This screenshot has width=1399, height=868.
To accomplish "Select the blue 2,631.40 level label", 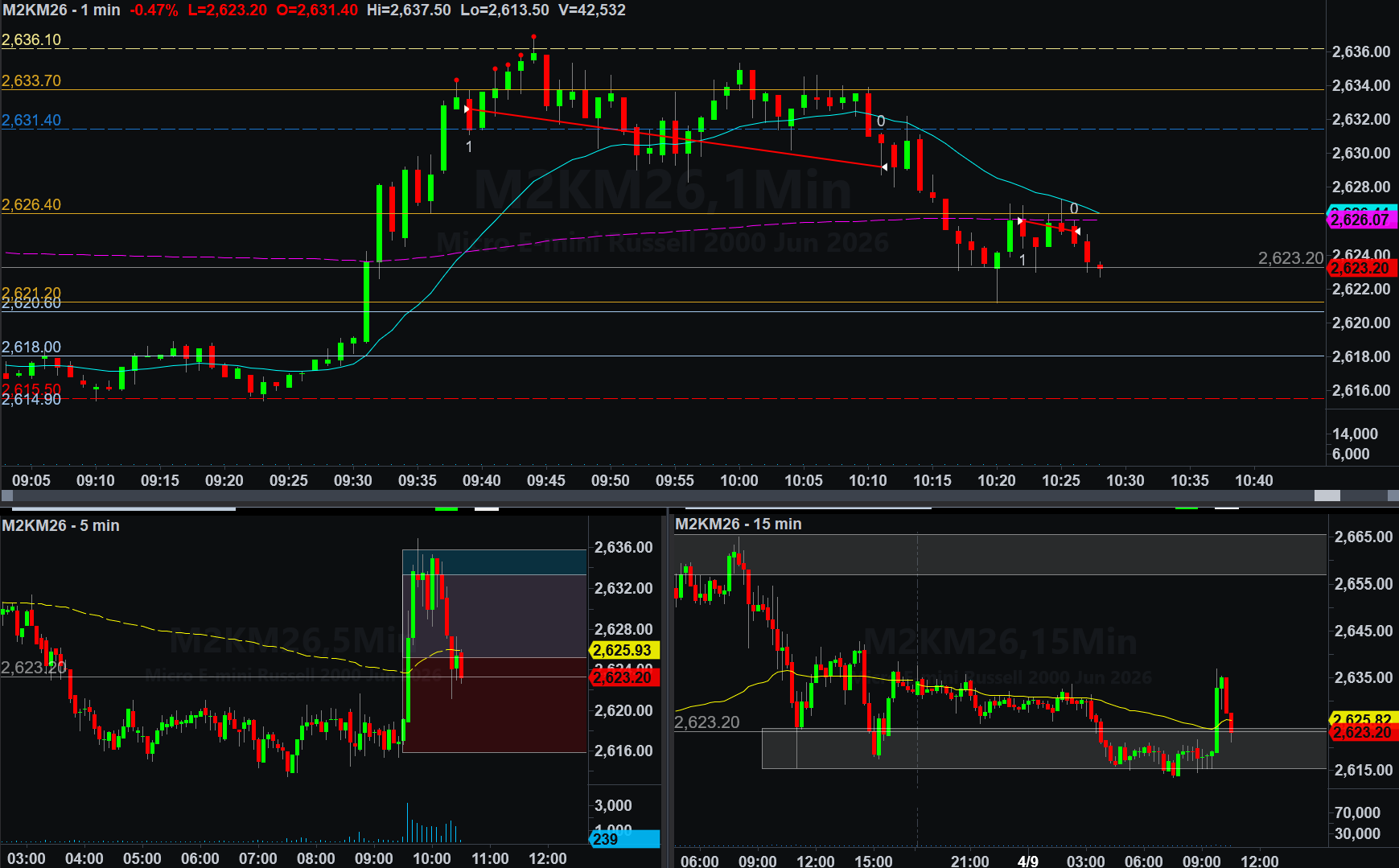I will pos(31,121).
